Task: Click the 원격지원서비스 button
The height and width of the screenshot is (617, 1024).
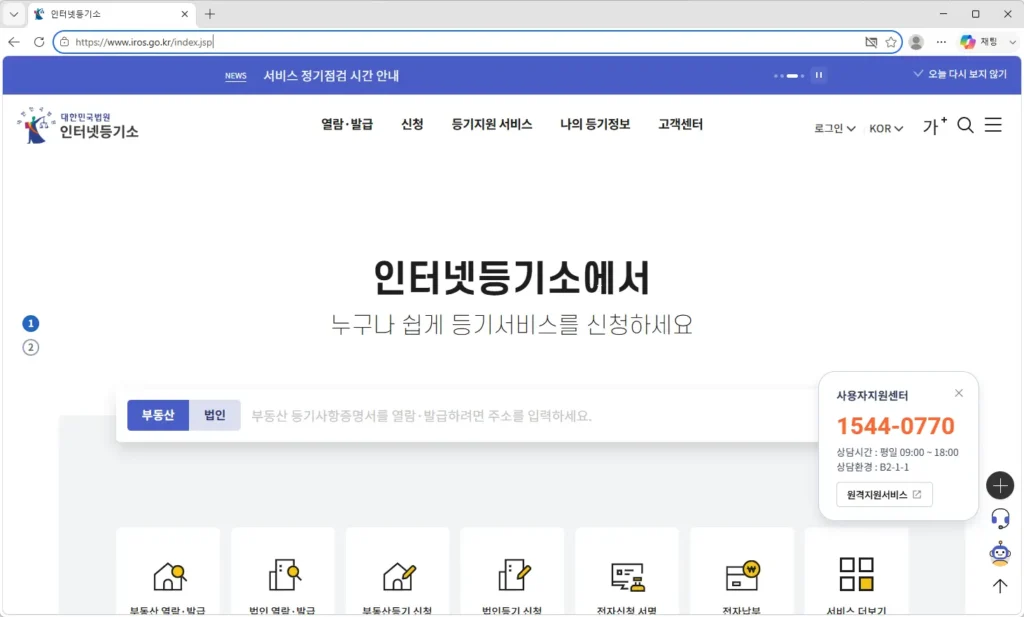Action: coord(884,495)
